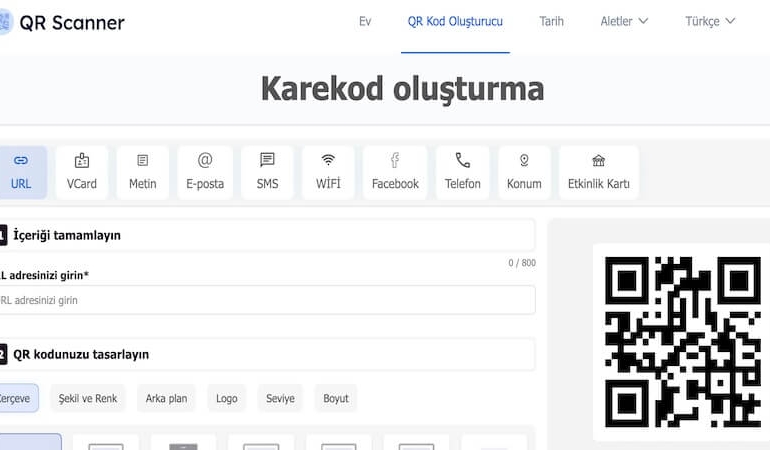Select the VCard contact icon
The height and width of the screenshot is (450, 770).
(82, 160)
